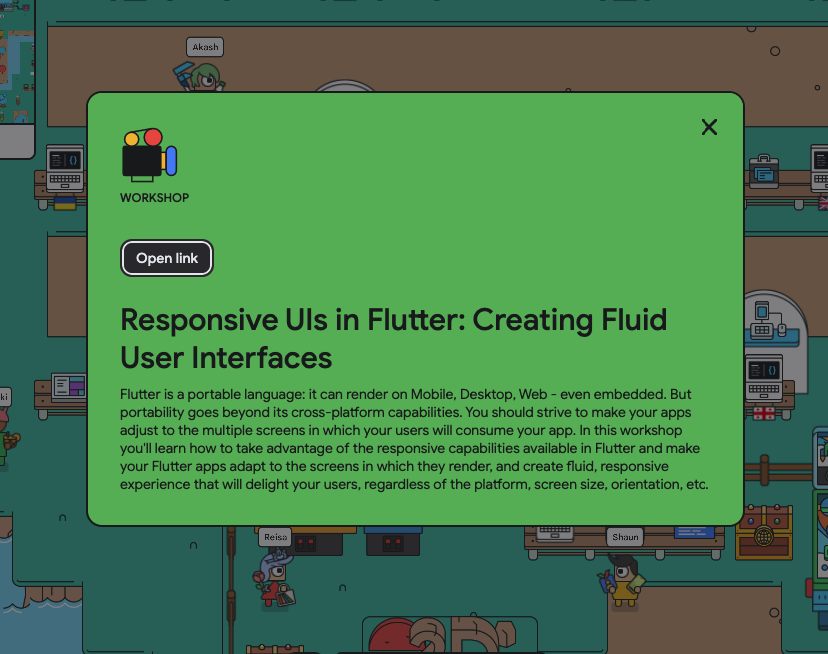Open the treasure chest with globe emblem

tap(764, 532)
